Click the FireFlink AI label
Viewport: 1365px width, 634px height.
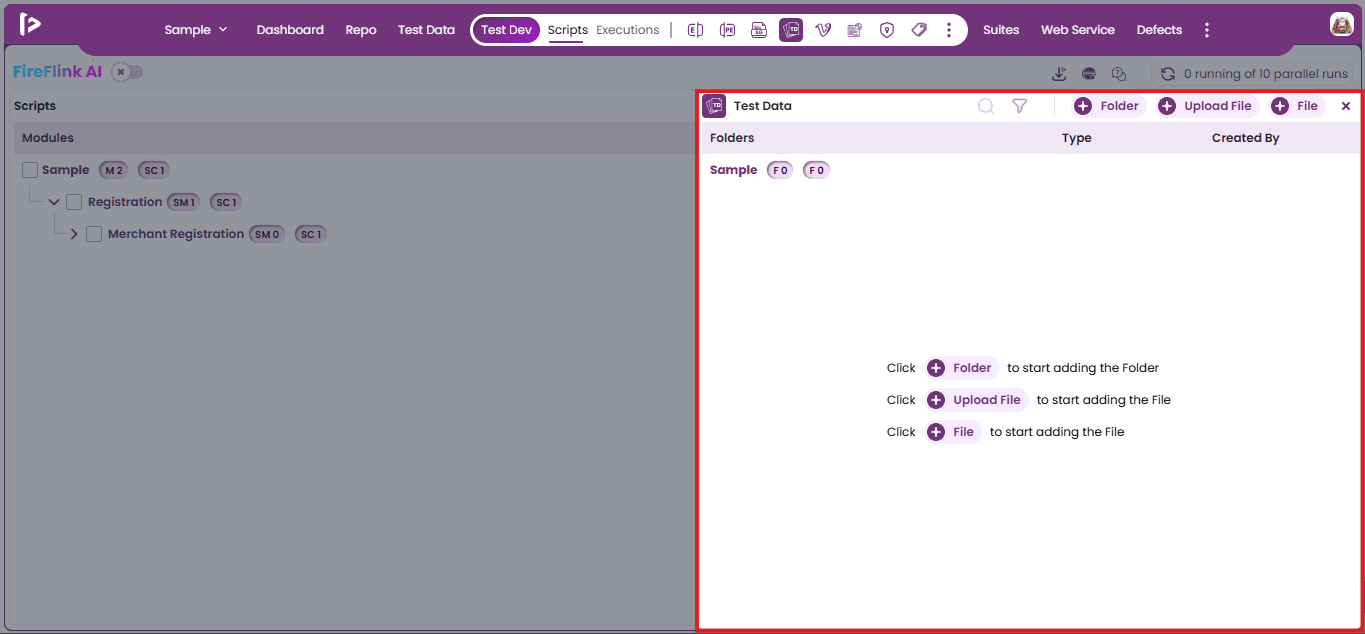[58, 72]
